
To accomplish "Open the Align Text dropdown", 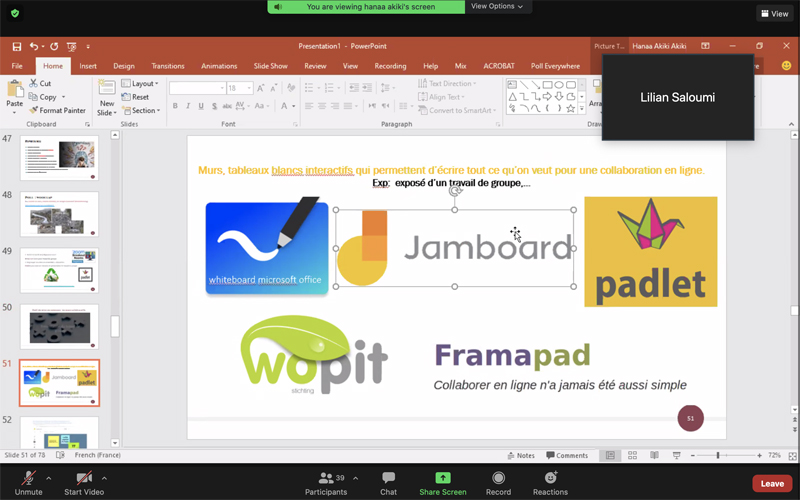I will point(441,97).
